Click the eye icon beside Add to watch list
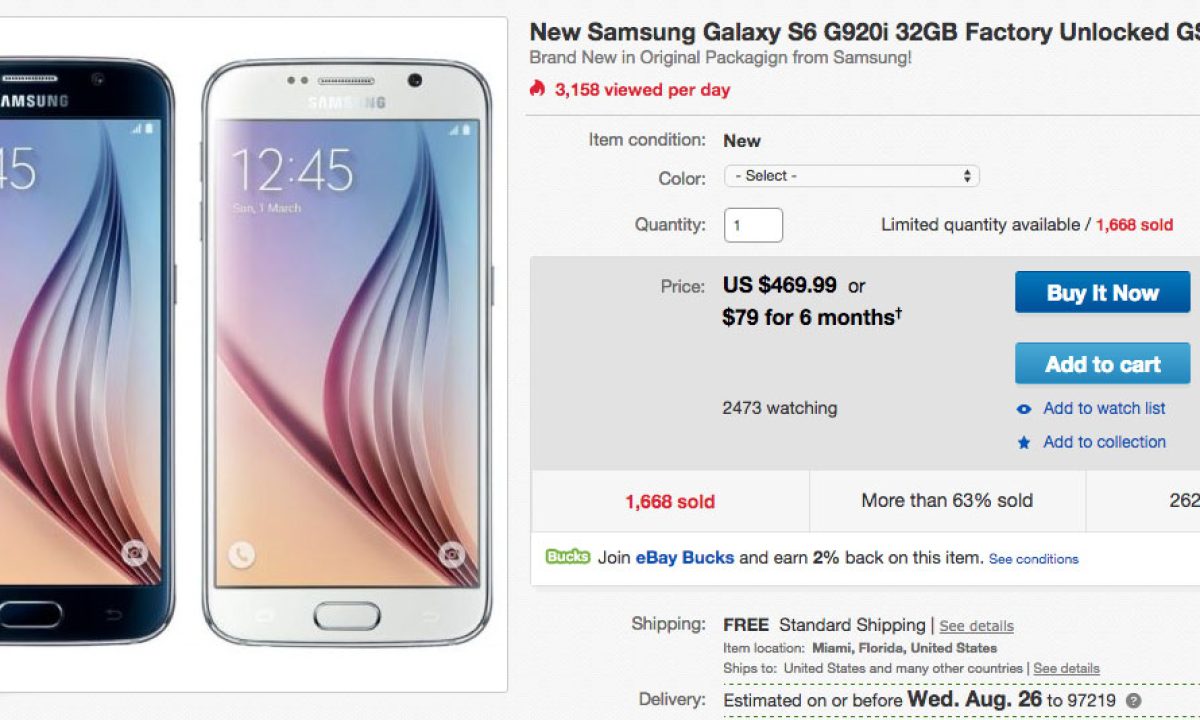 [x=1023, y=409]
